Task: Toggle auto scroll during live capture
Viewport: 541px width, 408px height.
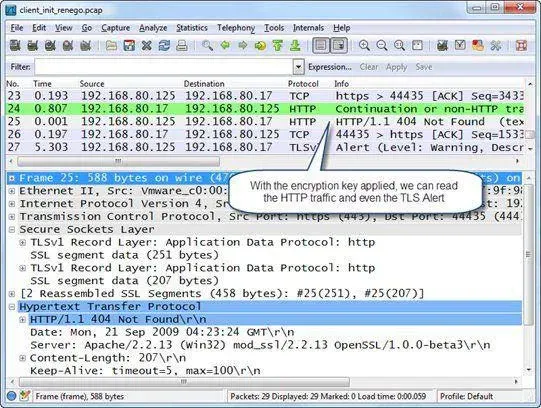Action: (339, 46)
